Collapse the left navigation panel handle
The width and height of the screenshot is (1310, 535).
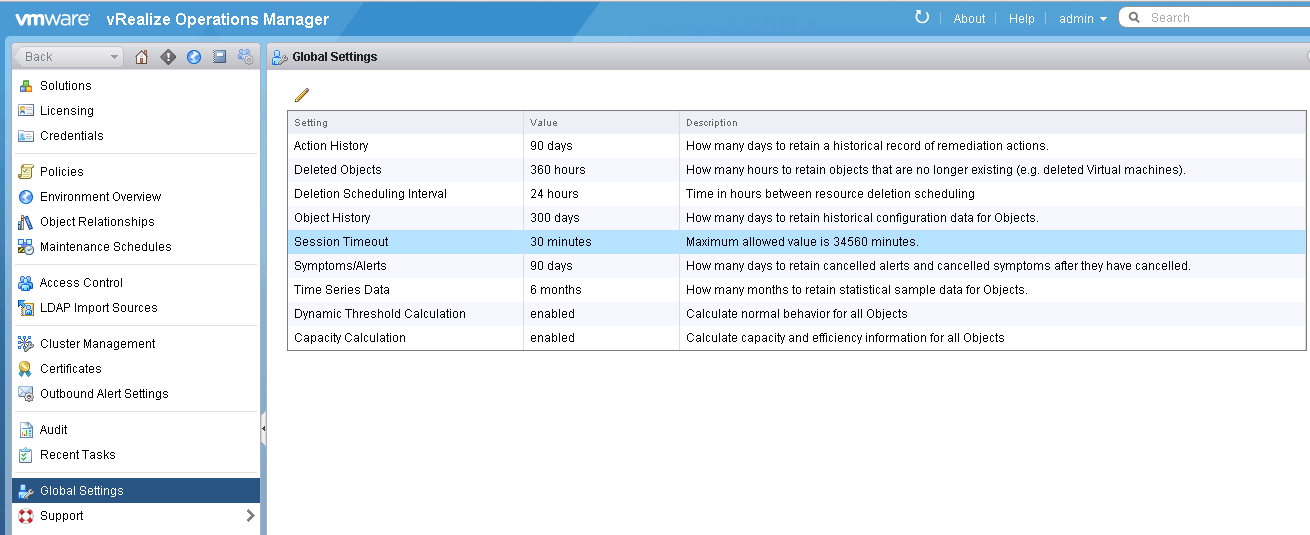coord(263,429)
